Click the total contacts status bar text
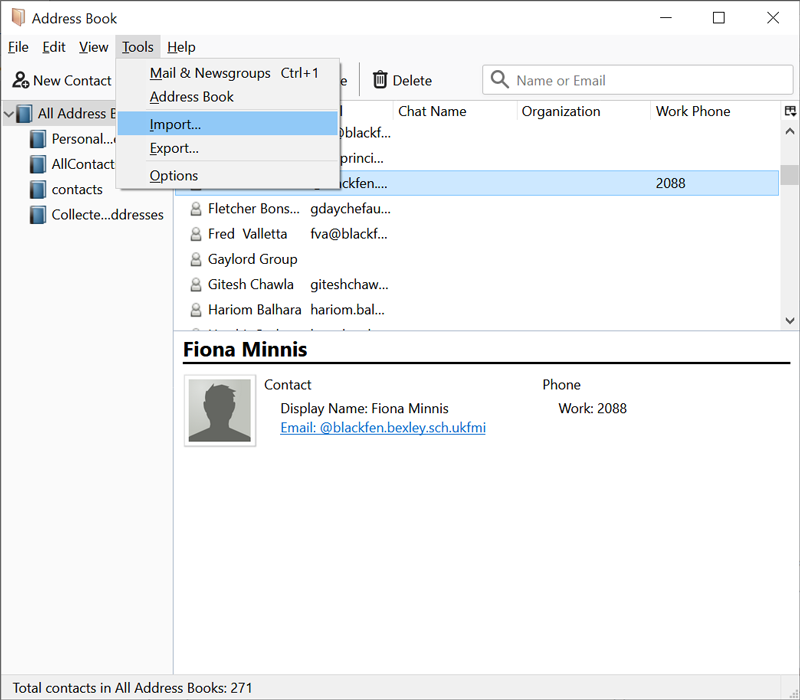Viewport: 800px width, 700px height. [x=133, y=688]
